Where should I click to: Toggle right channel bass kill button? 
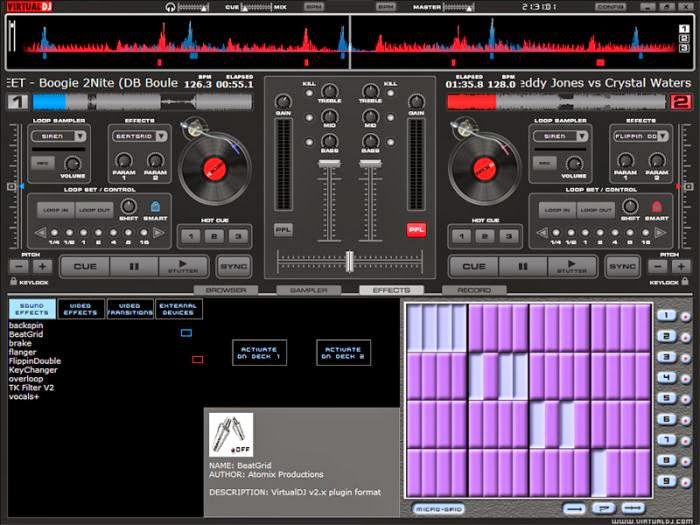pos(390,142)
